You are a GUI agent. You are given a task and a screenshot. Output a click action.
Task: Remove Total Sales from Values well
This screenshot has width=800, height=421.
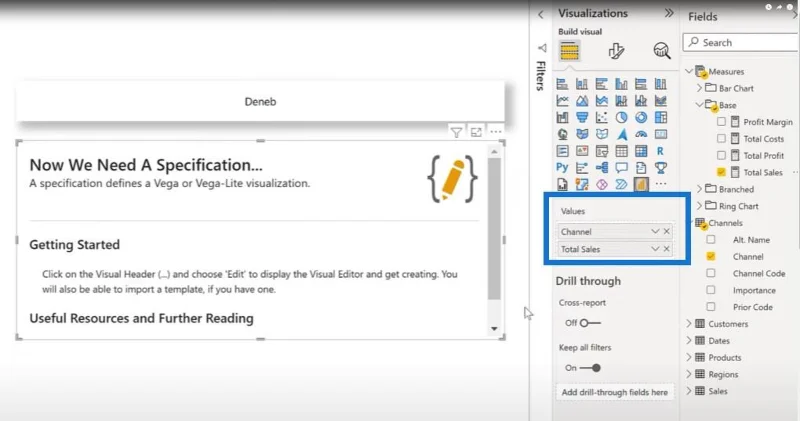(x=666, y=249)
